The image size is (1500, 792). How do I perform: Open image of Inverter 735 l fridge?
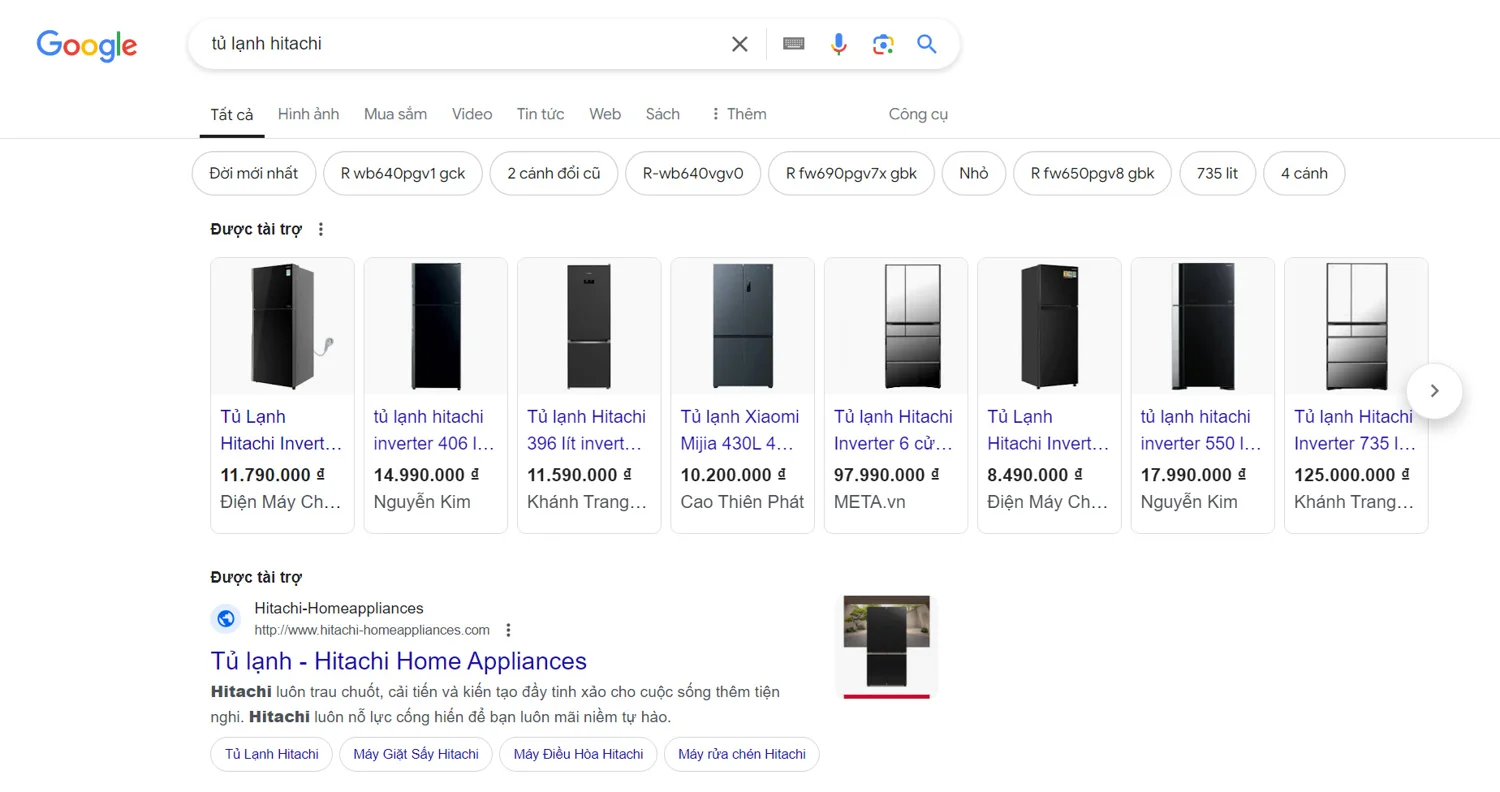[x=1356, y=326]
